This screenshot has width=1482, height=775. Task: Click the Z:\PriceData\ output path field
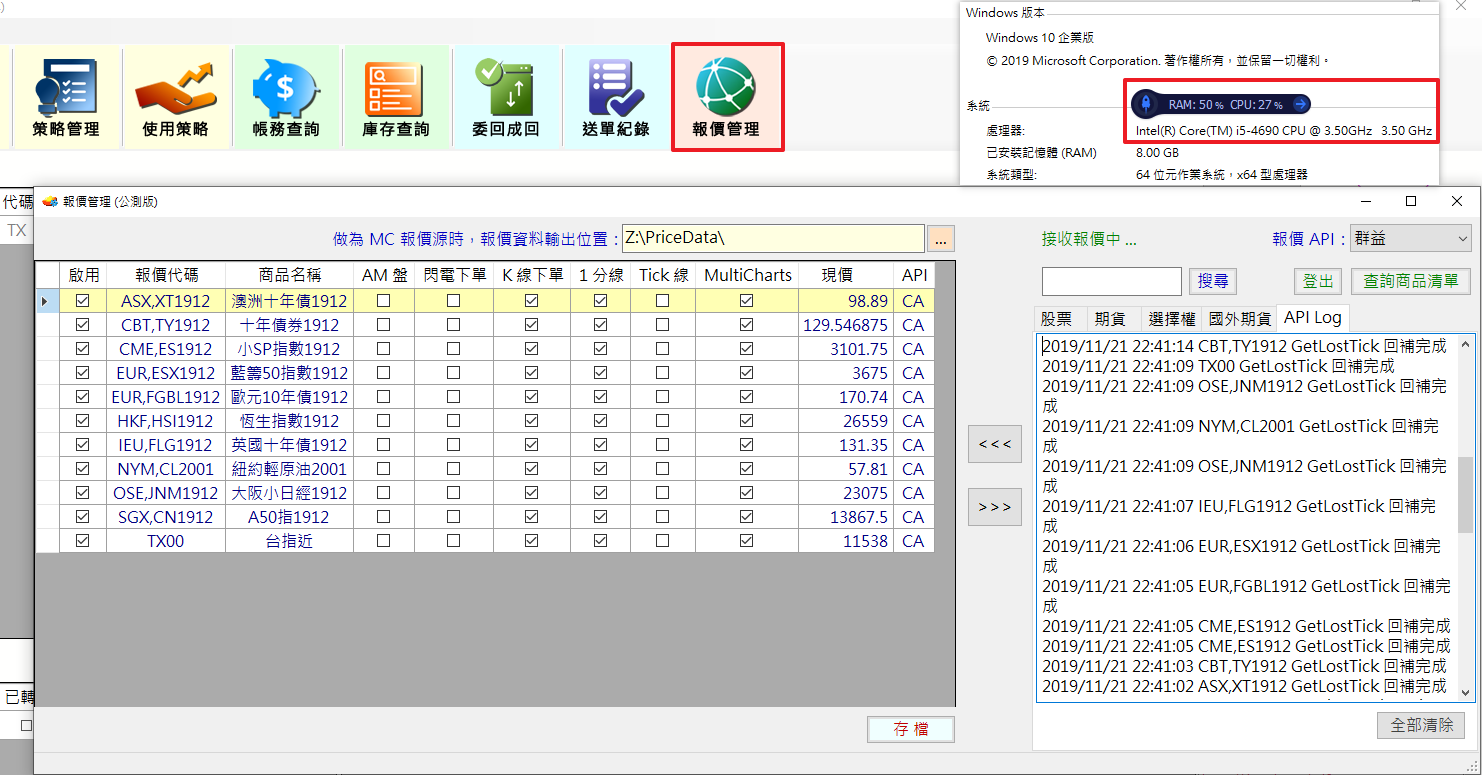[x=773, y=238]
